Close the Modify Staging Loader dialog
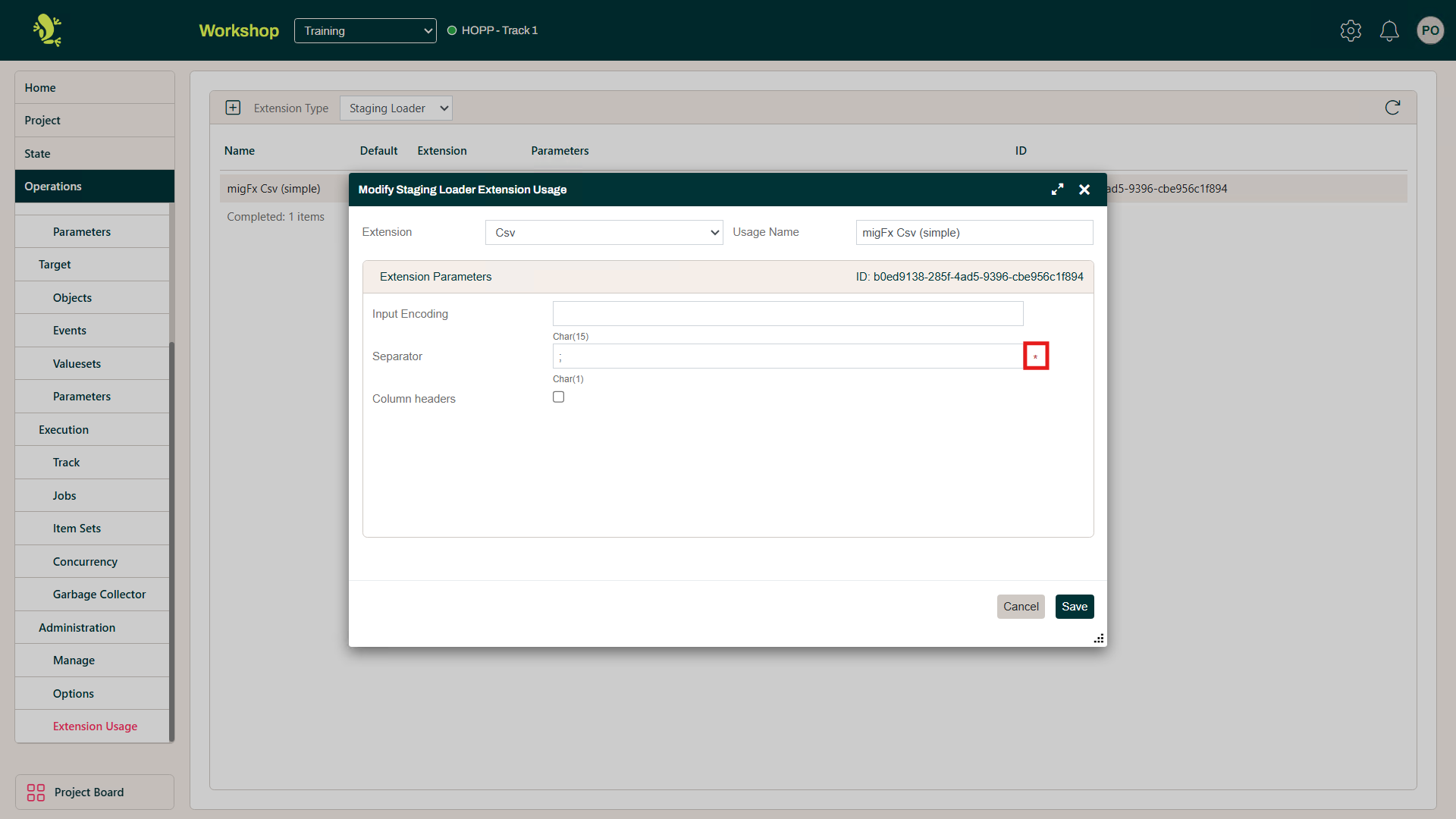1456x819 pixels. coord(1084,189)
